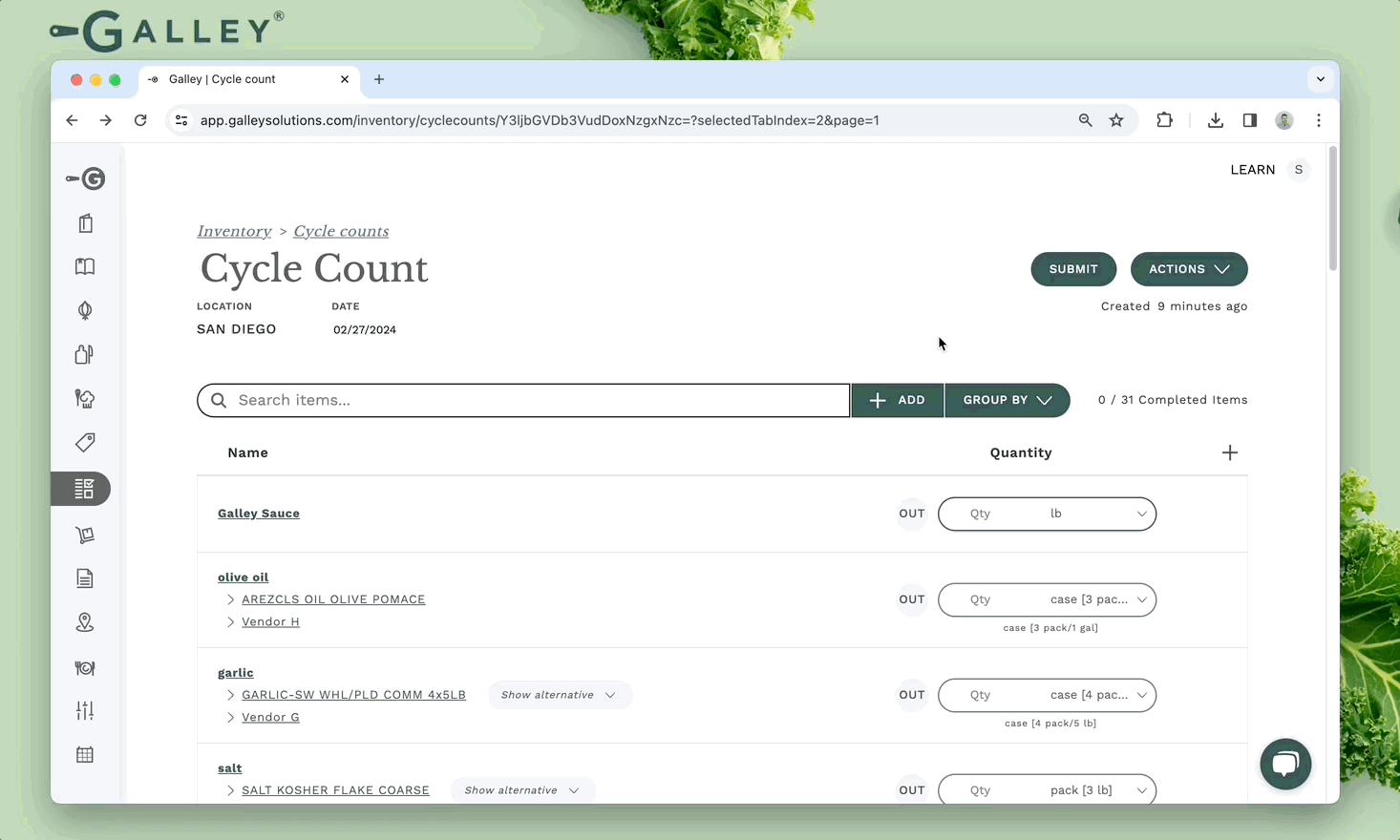Select the onion ingredients icon in sidebar
Screen dimensions: 1400x840
(x=85, y=310)
